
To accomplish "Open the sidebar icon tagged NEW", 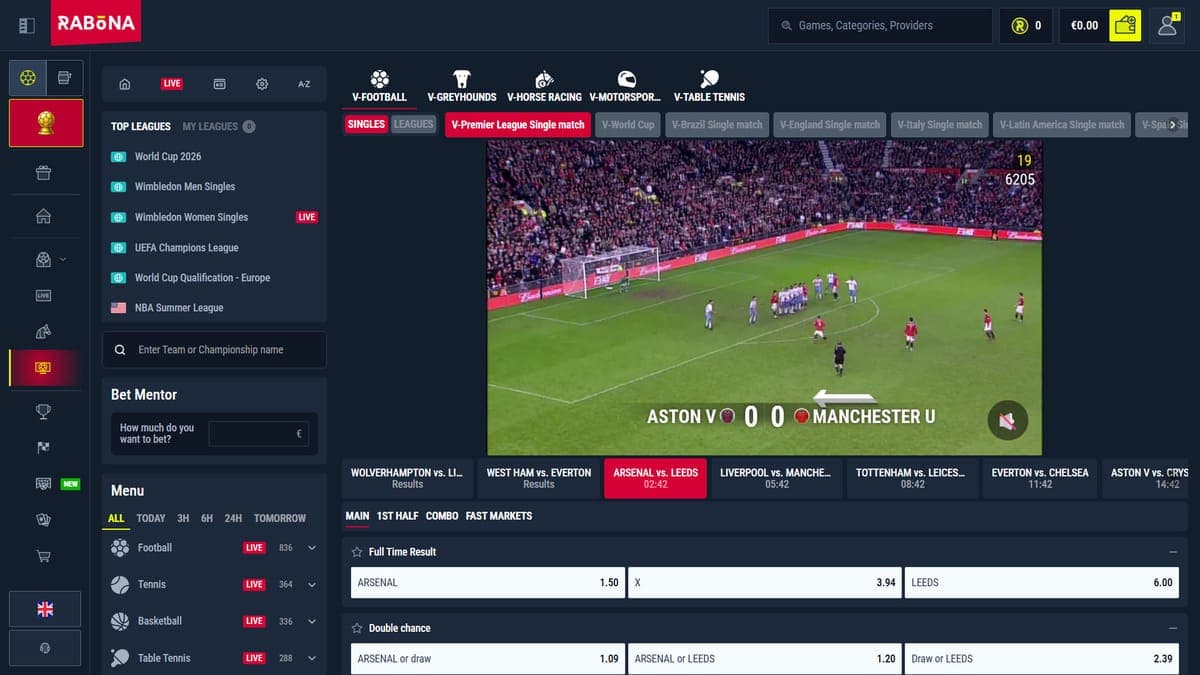I will [43, 483].
